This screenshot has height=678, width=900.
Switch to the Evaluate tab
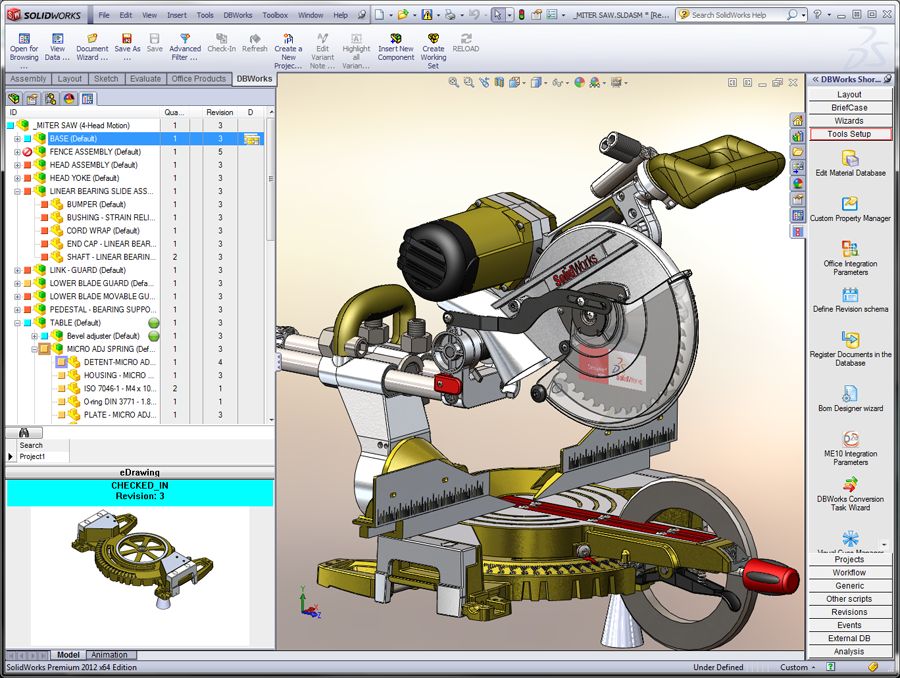[x=145, y=79]
